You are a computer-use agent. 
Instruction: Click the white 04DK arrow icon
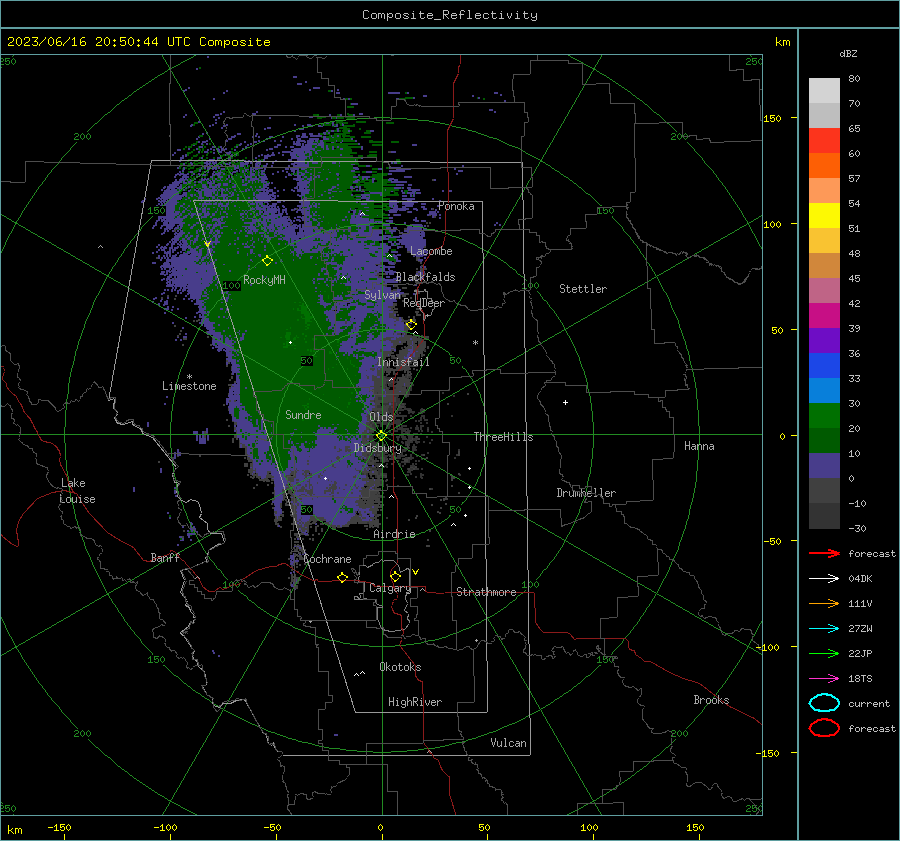click(824, 579)
